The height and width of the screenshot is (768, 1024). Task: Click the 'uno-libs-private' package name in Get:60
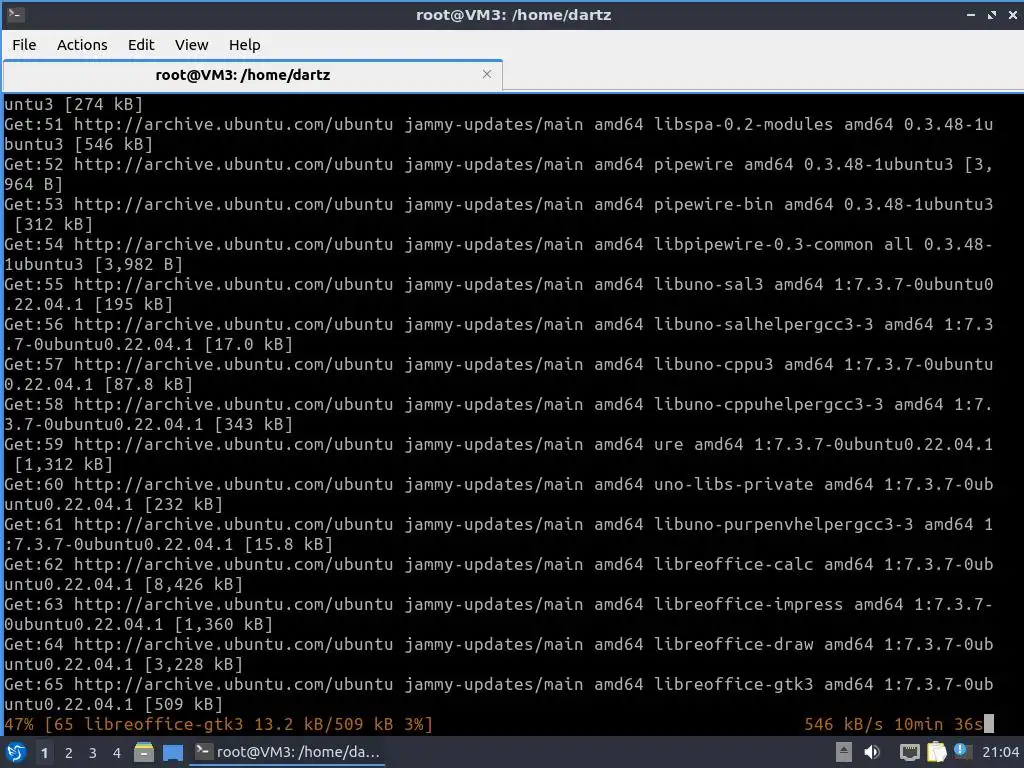tap(734, 484)
